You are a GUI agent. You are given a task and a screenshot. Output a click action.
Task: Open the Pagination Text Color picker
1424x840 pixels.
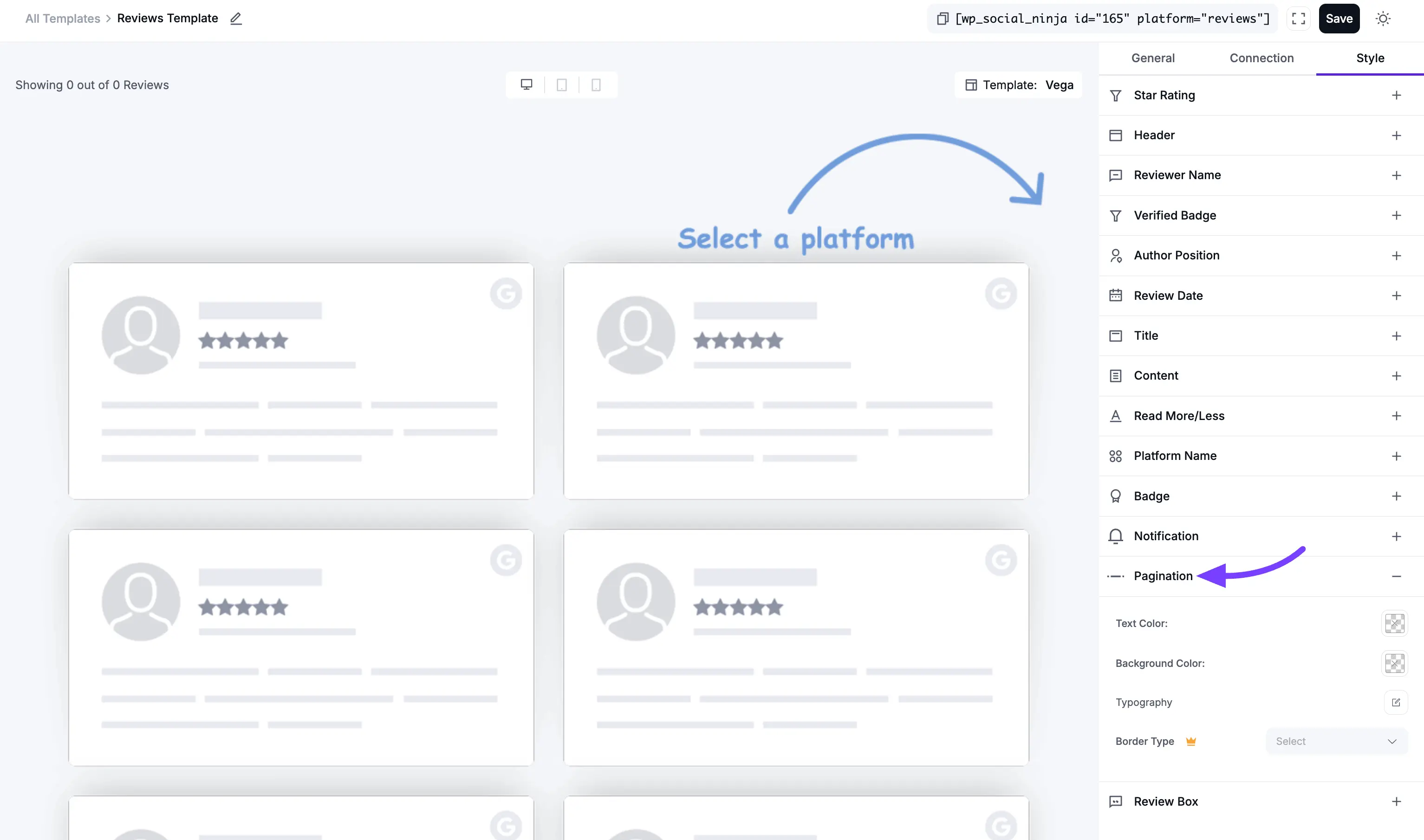pos(1395,623)
